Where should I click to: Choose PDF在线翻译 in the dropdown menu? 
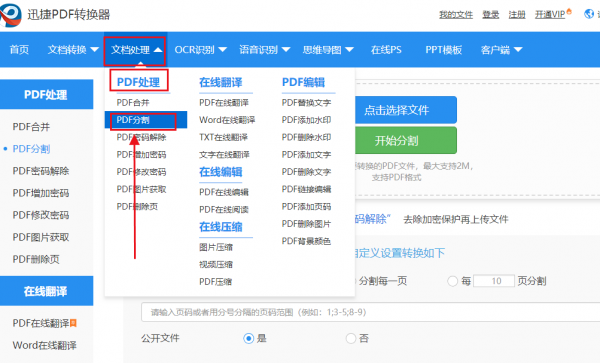(x=224, y=103)
